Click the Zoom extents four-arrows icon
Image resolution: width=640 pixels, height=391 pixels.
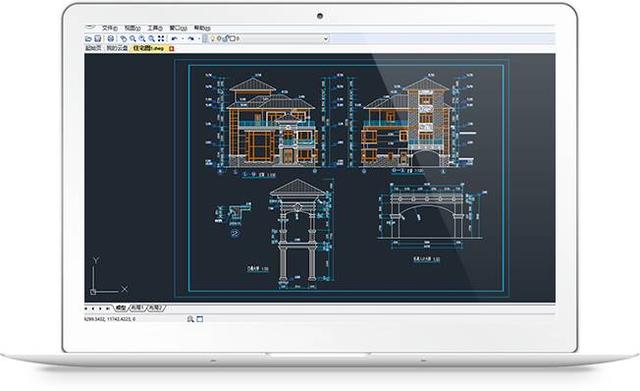(161, 39)
